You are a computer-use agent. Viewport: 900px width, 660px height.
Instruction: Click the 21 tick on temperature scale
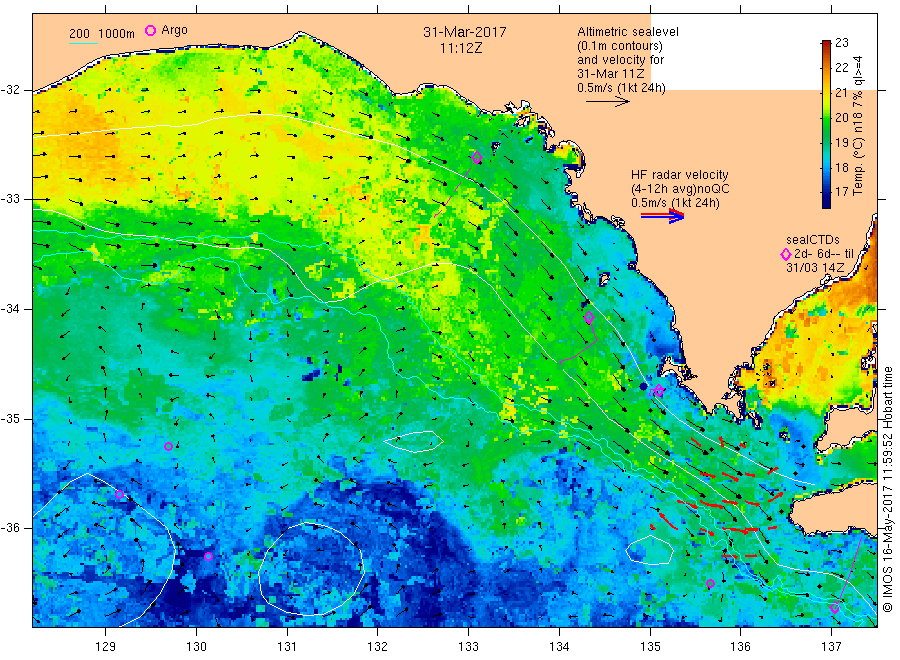coord(841,92)
